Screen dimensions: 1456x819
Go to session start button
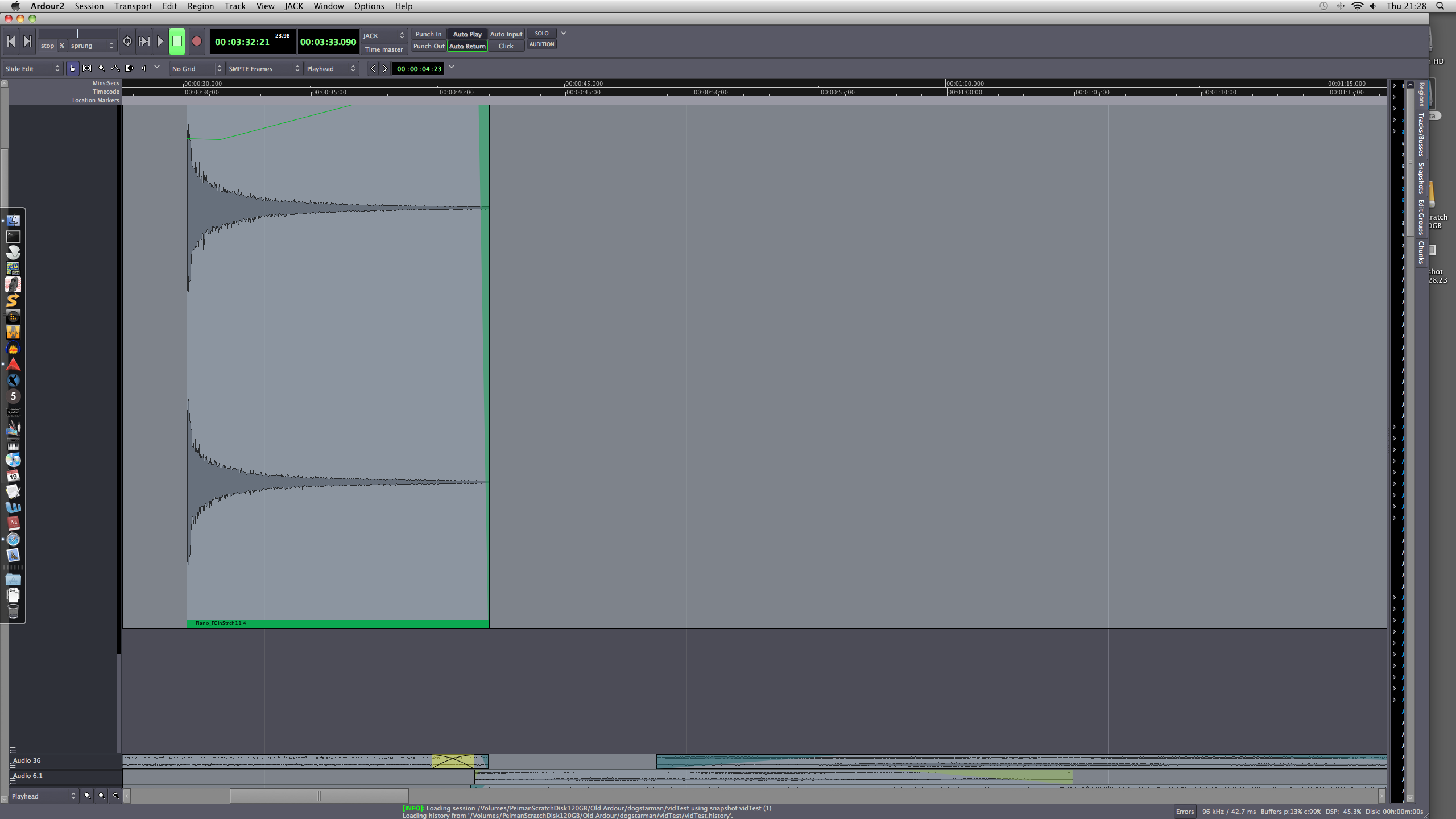coord(11,41)
